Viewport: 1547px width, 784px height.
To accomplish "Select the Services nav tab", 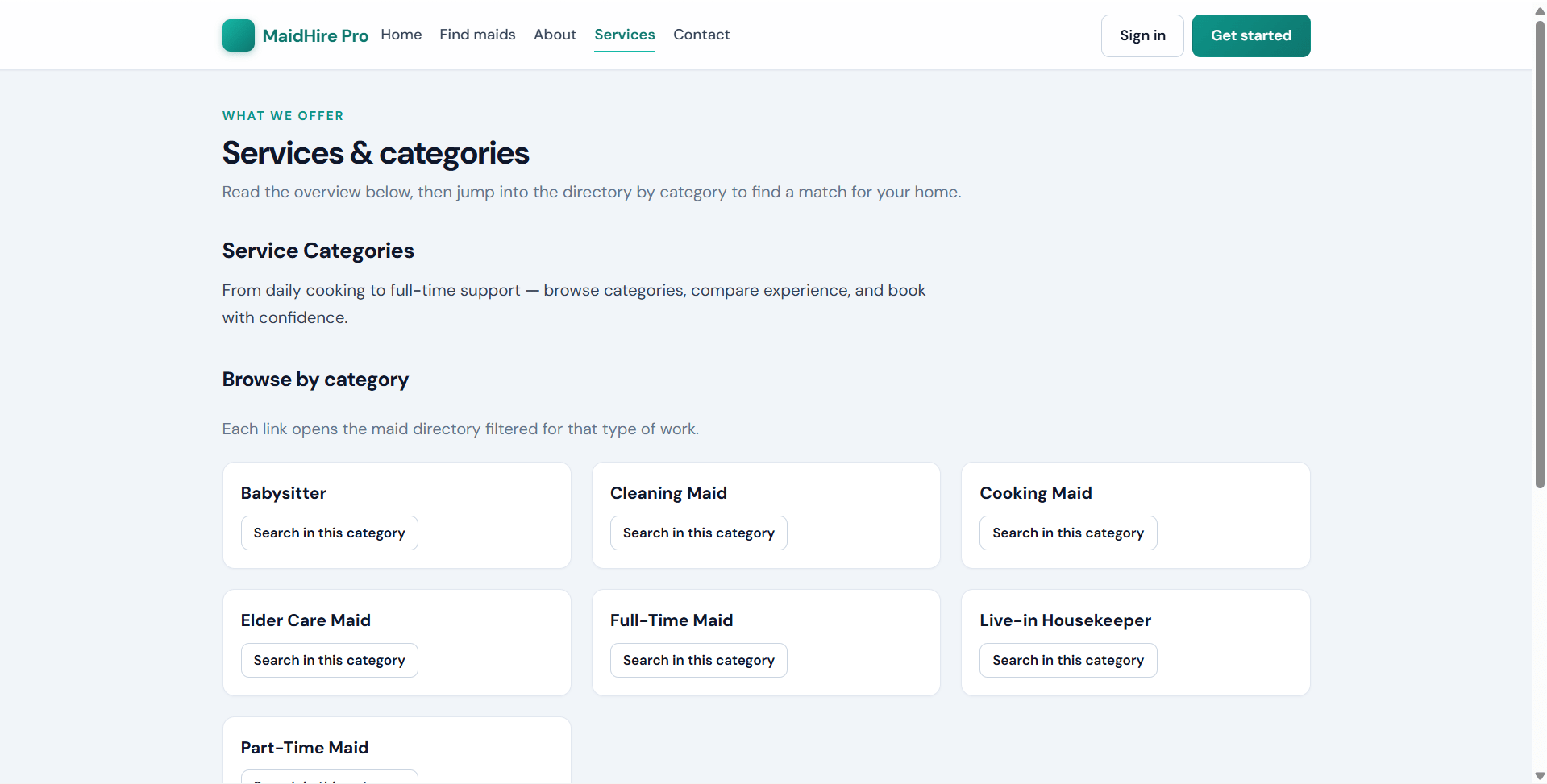I will [x=625, y=35].
